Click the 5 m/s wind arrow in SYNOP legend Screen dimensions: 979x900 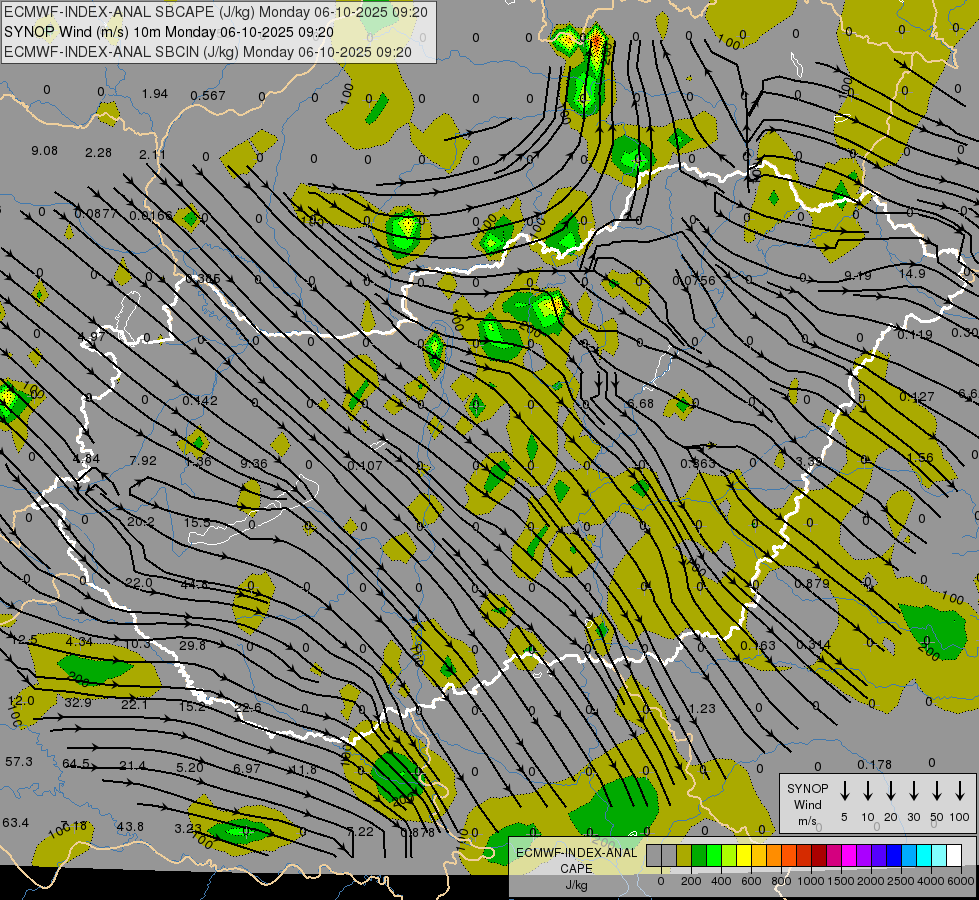click(844, 791)
